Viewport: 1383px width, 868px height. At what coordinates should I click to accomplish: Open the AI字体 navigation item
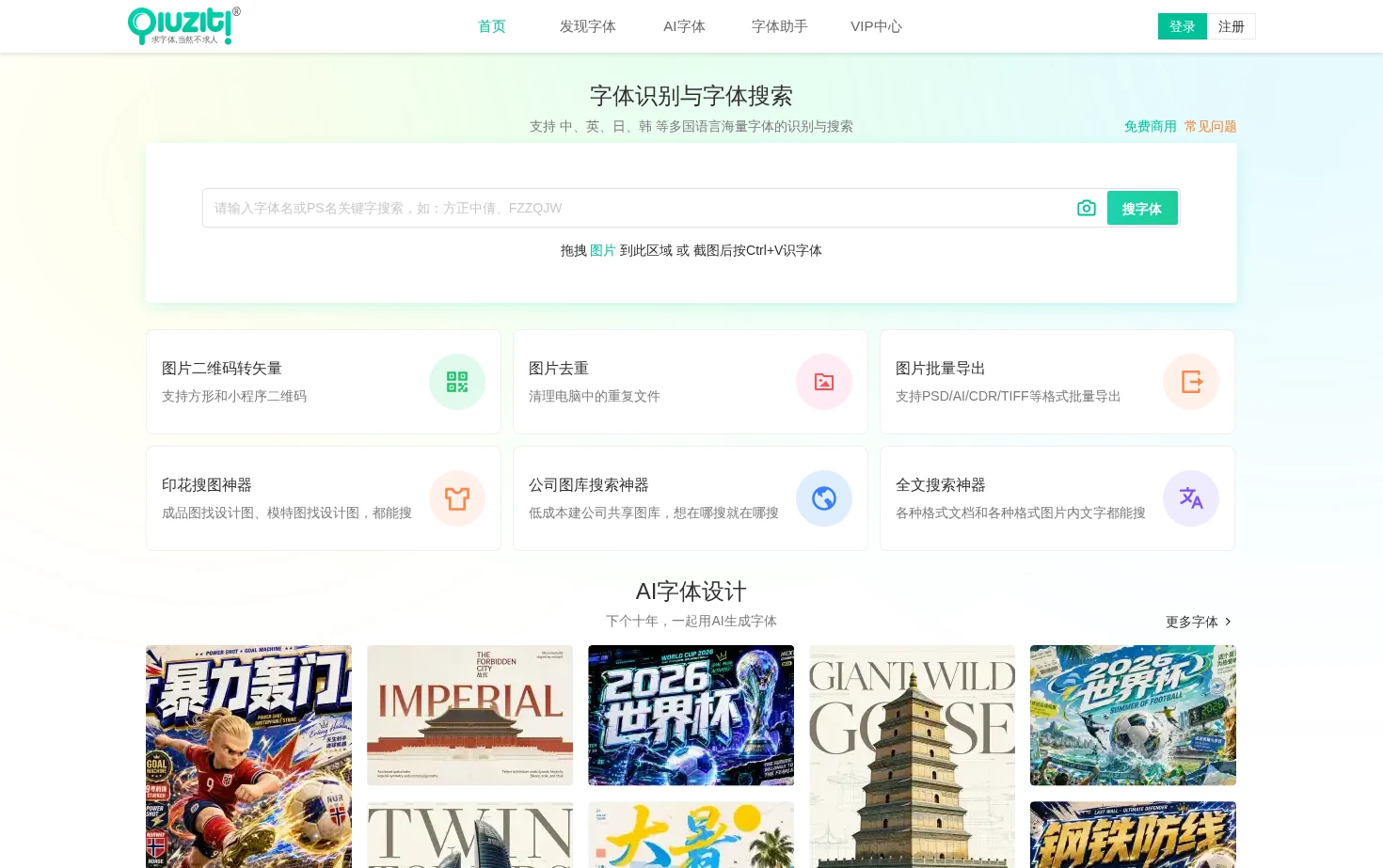point(684,26)
